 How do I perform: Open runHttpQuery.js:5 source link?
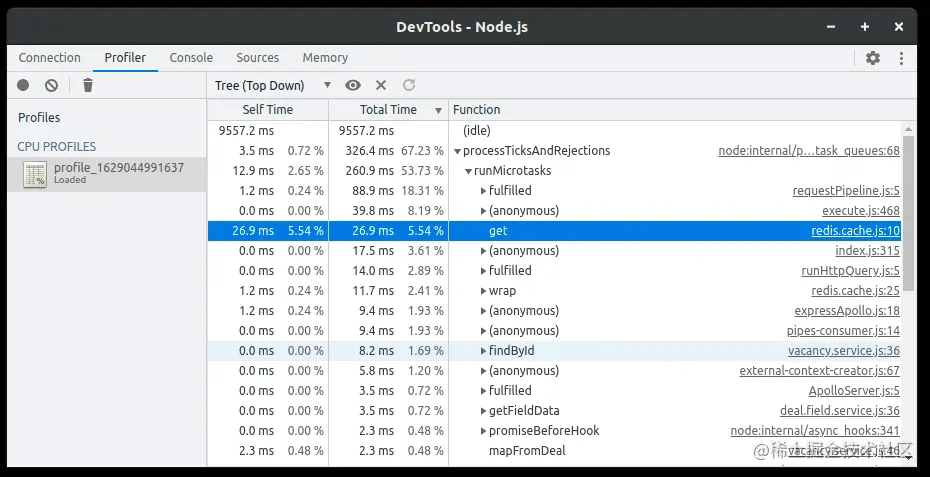click(x=851, y=271)
